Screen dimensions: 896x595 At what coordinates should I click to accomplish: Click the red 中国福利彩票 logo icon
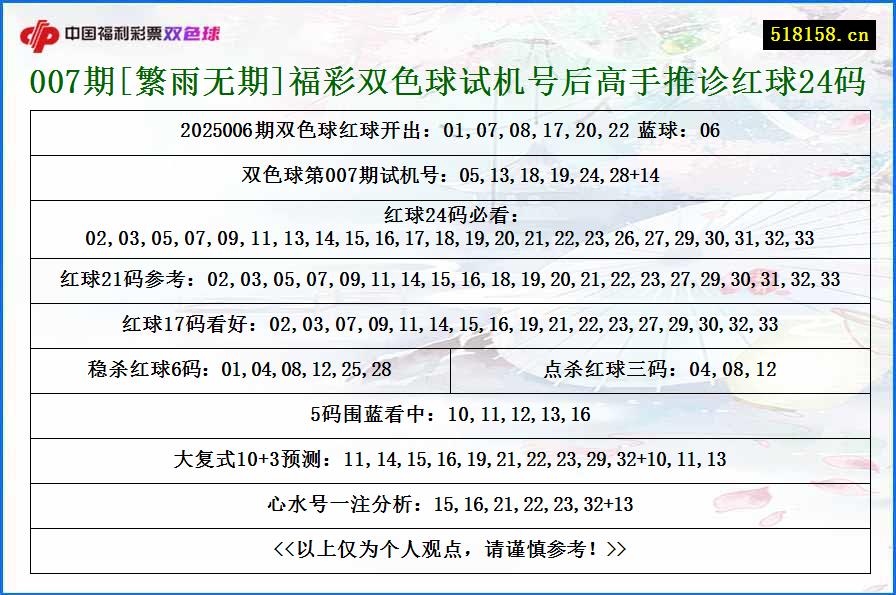(x=40, y=31)
